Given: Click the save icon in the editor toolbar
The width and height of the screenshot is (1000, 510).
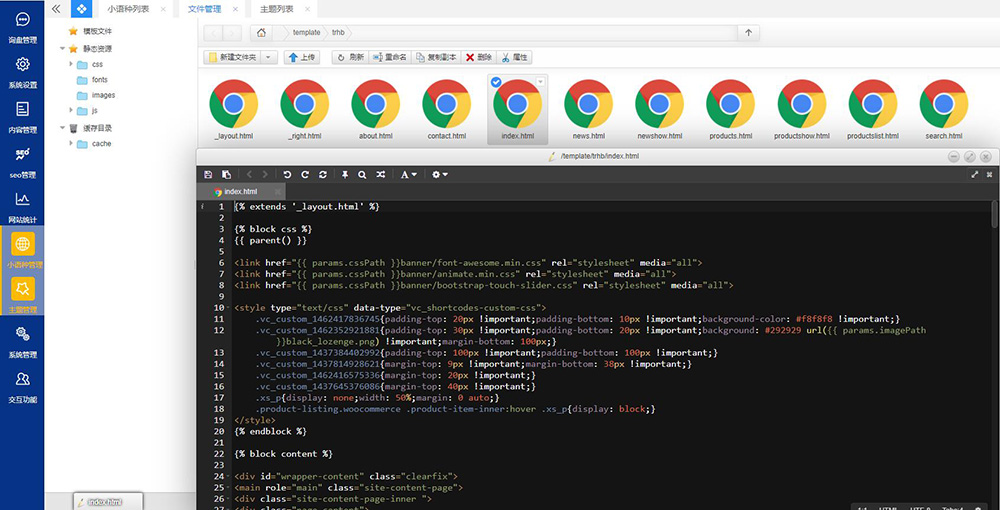Looking at the screenshot, I should coord(208,174).
